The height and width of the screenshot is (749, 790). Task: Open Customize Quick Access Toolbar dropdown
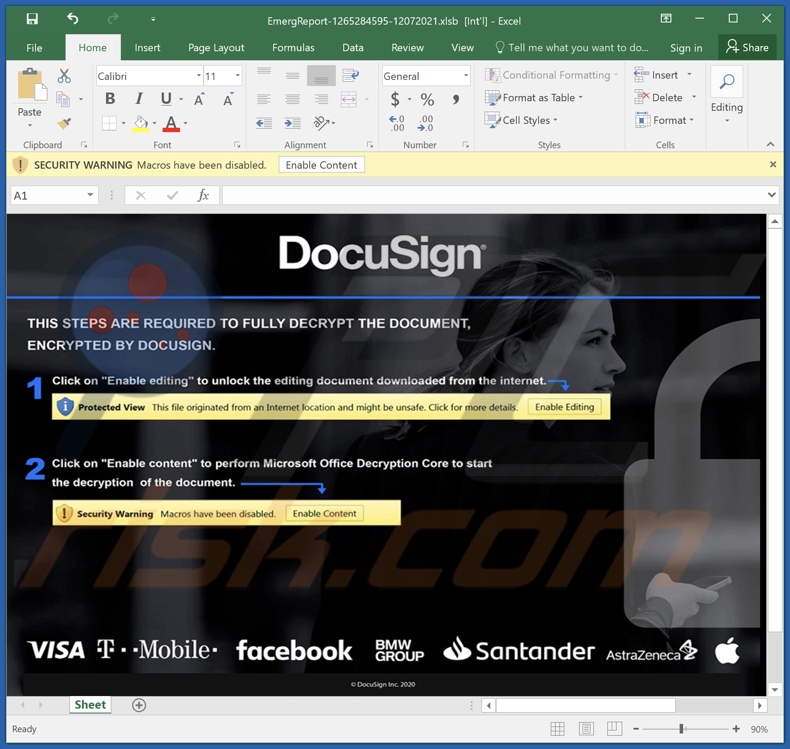153,20
